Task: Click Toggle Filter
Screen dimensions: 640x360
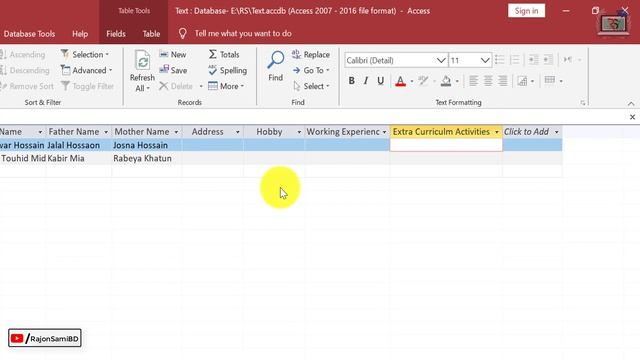Action: [87, 86]
